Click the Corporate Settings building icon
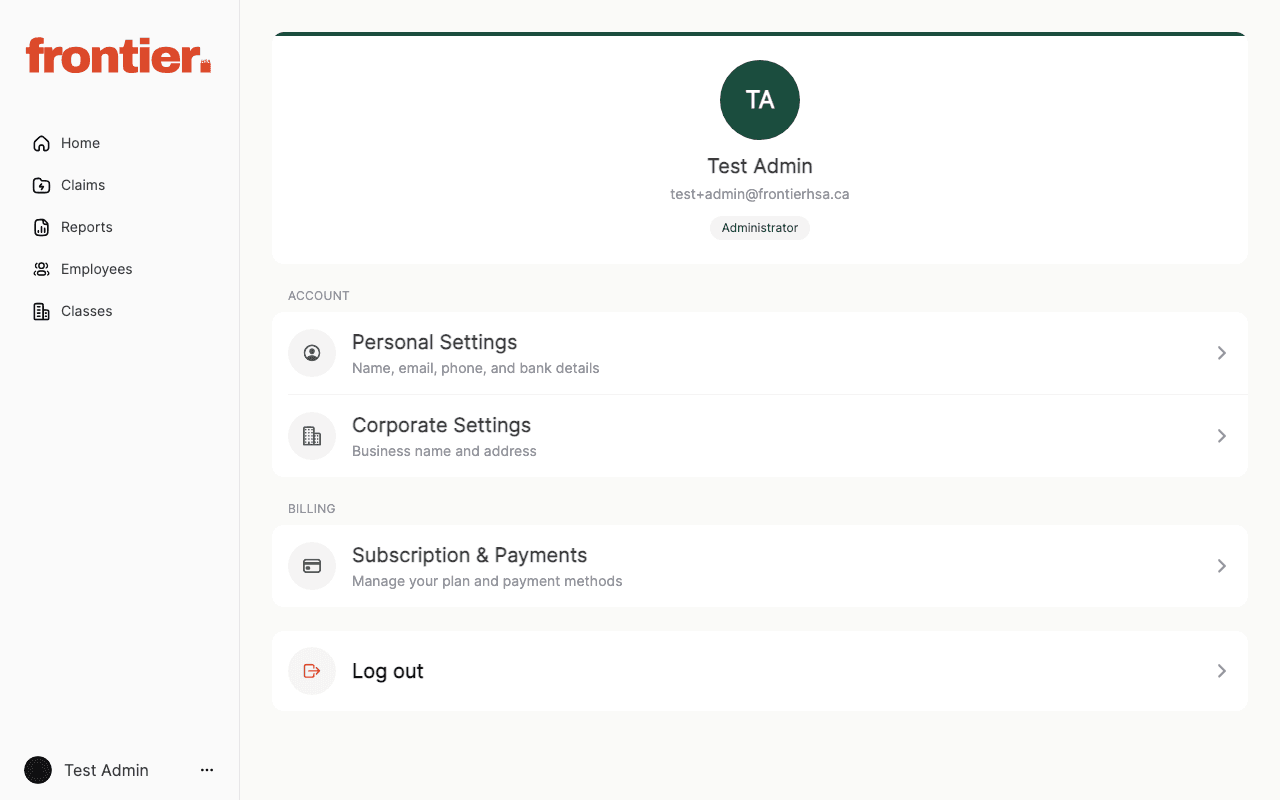1280x800 pixels. pos(311,435)
